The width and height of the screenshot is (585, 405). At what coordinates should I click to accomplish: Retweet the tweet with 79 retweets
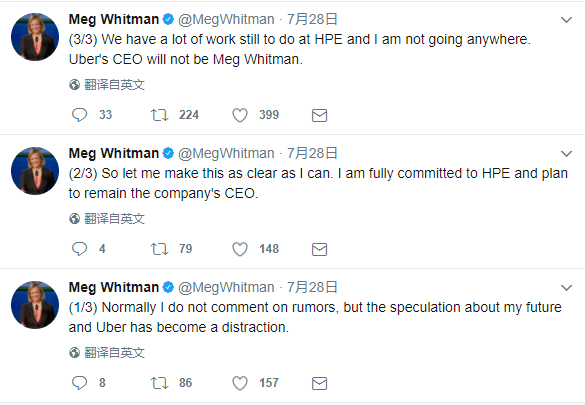[x=160, y=249]
